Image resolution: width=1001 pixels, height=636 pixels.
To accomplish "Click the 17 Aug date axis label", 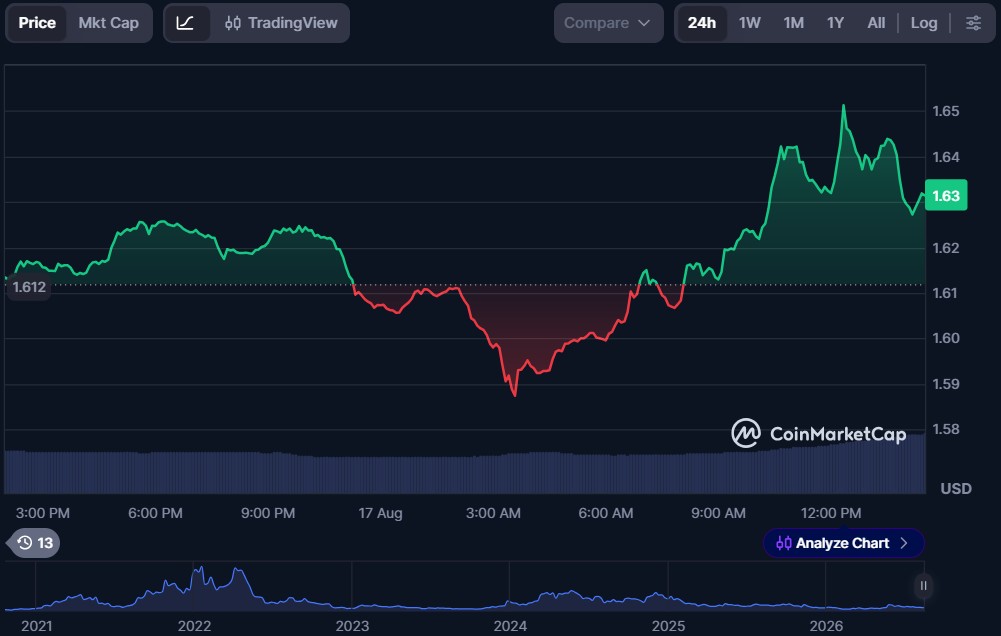I will (380, 513).
